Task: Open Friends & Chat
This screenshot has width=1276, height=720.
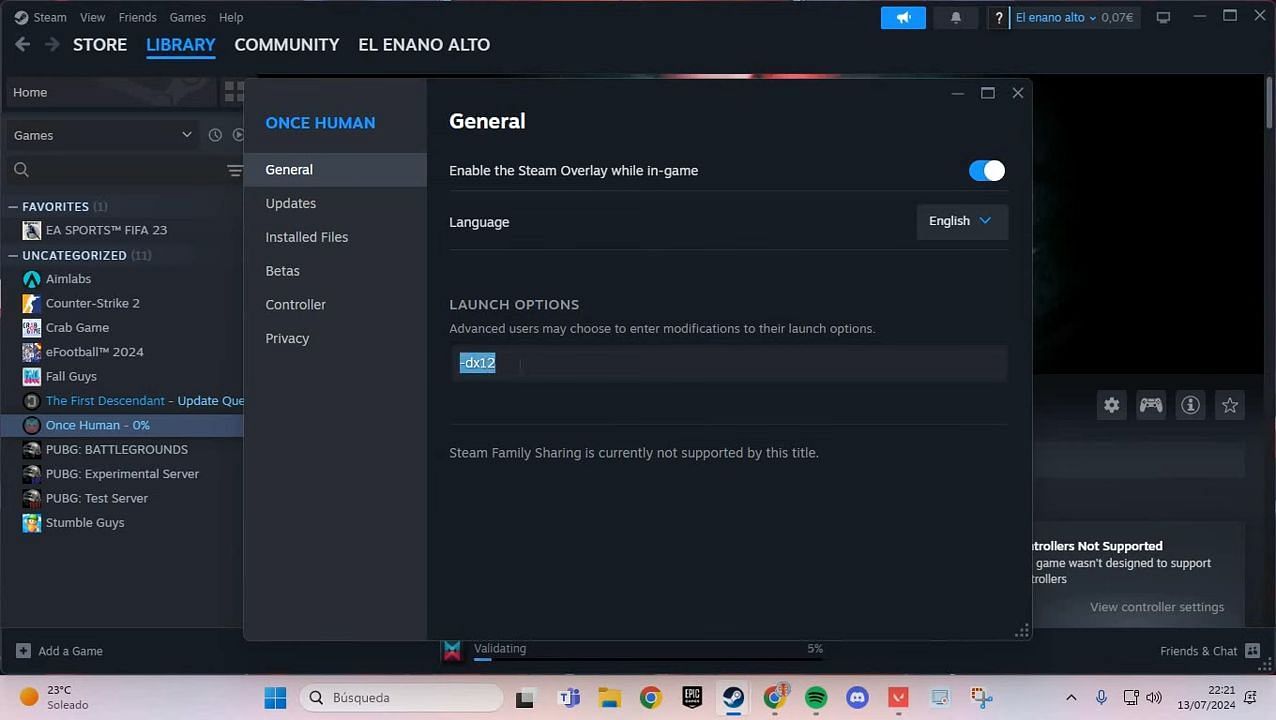Action: [1209, 651]
